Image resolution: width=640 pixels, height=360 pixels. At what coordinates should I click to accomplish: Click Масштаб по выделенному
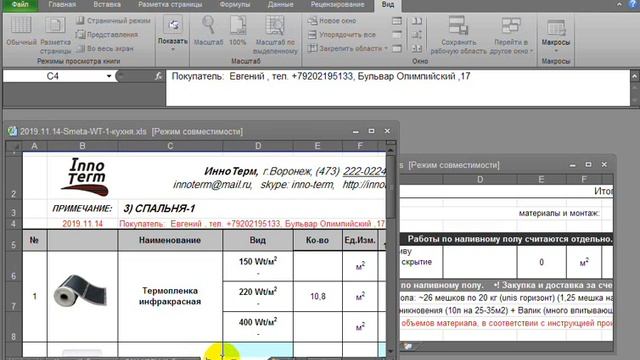click(276, 35)
